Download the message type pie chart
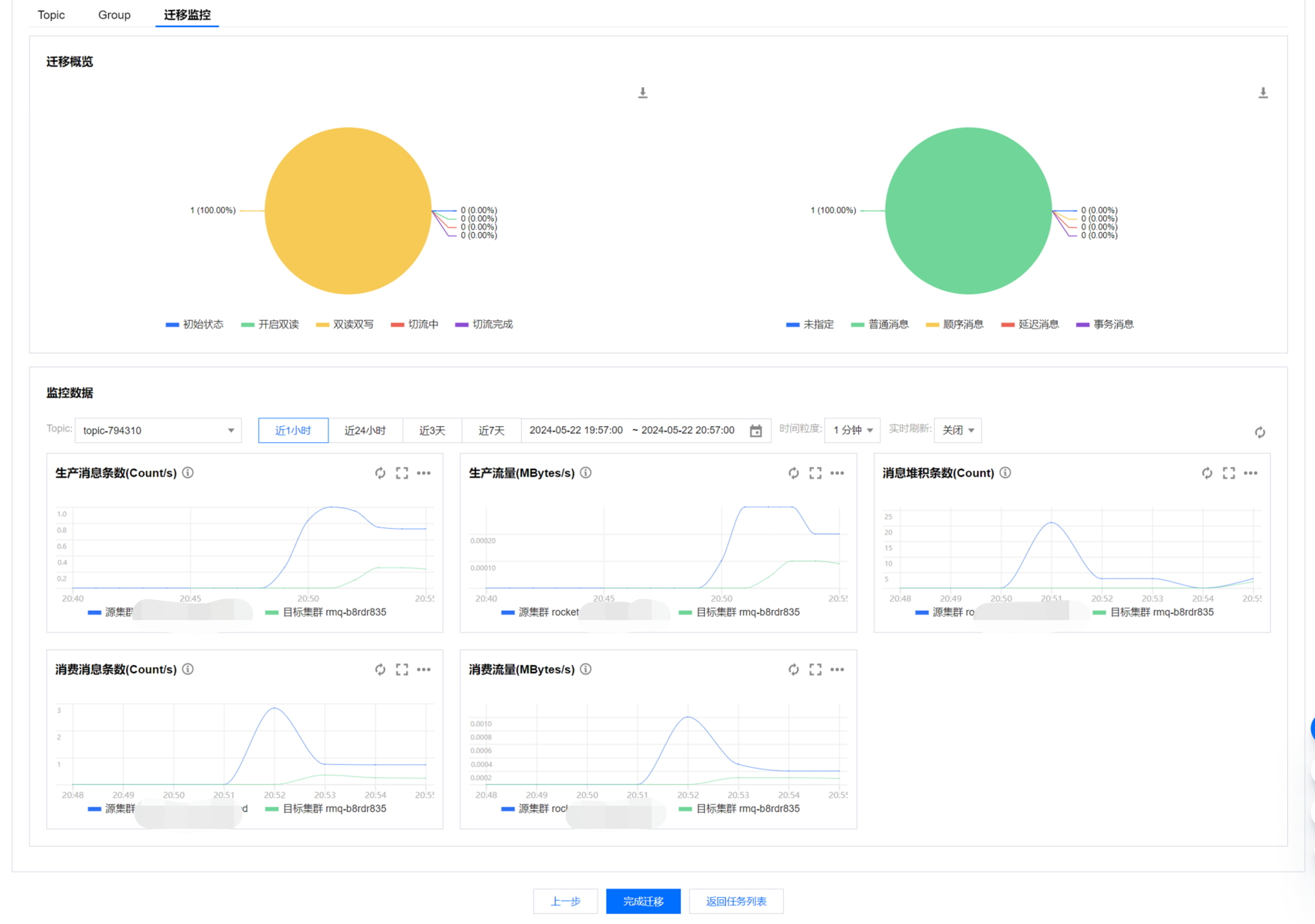Screen dimensions: 1315x924 1262,93
